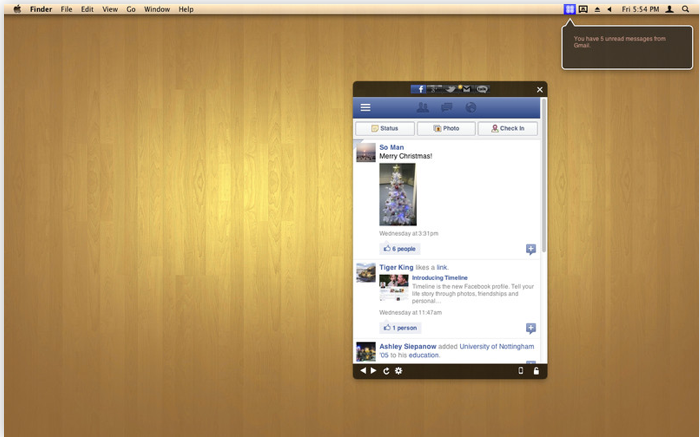Click the 'Merry Christmas!' post text
This screenshot has height=437, width=700.
(406, 156)
